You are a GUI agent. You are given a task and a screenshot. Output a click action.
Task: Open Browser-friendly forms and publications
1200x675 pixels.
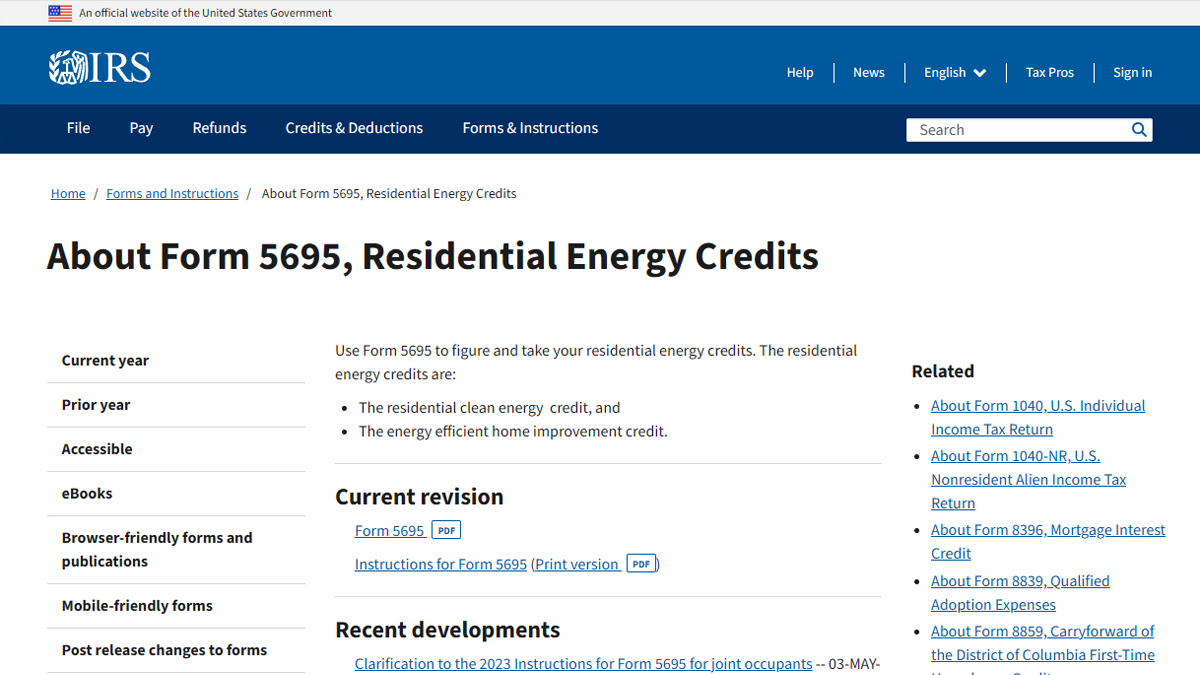(x=176, y=549)
